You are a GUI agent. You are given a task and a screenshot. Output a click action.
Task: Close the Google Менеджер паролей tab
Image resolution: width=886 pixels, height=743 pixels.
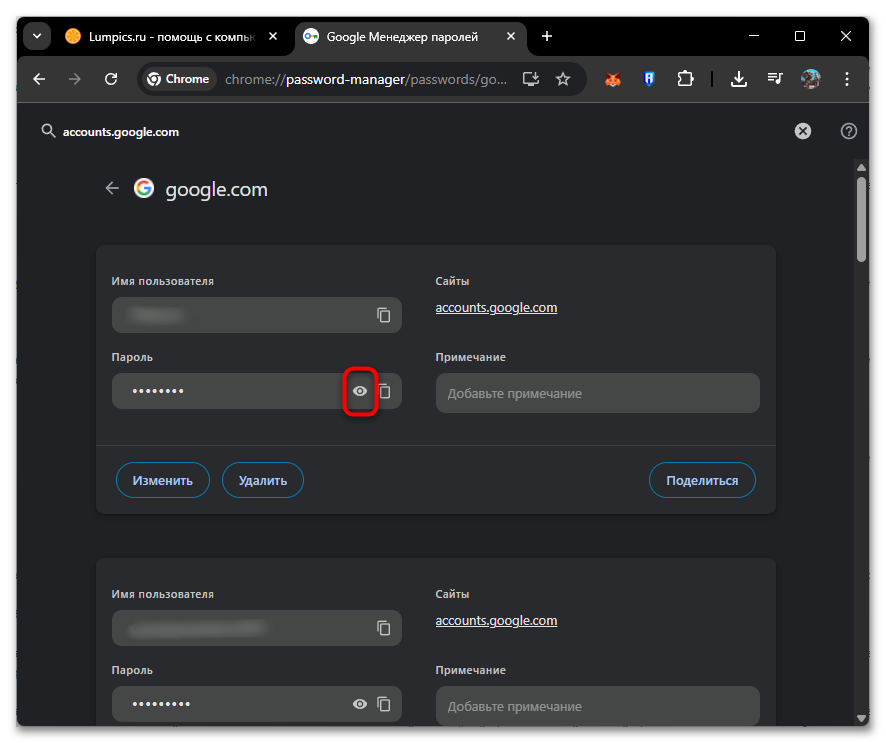tap(511, 36)
